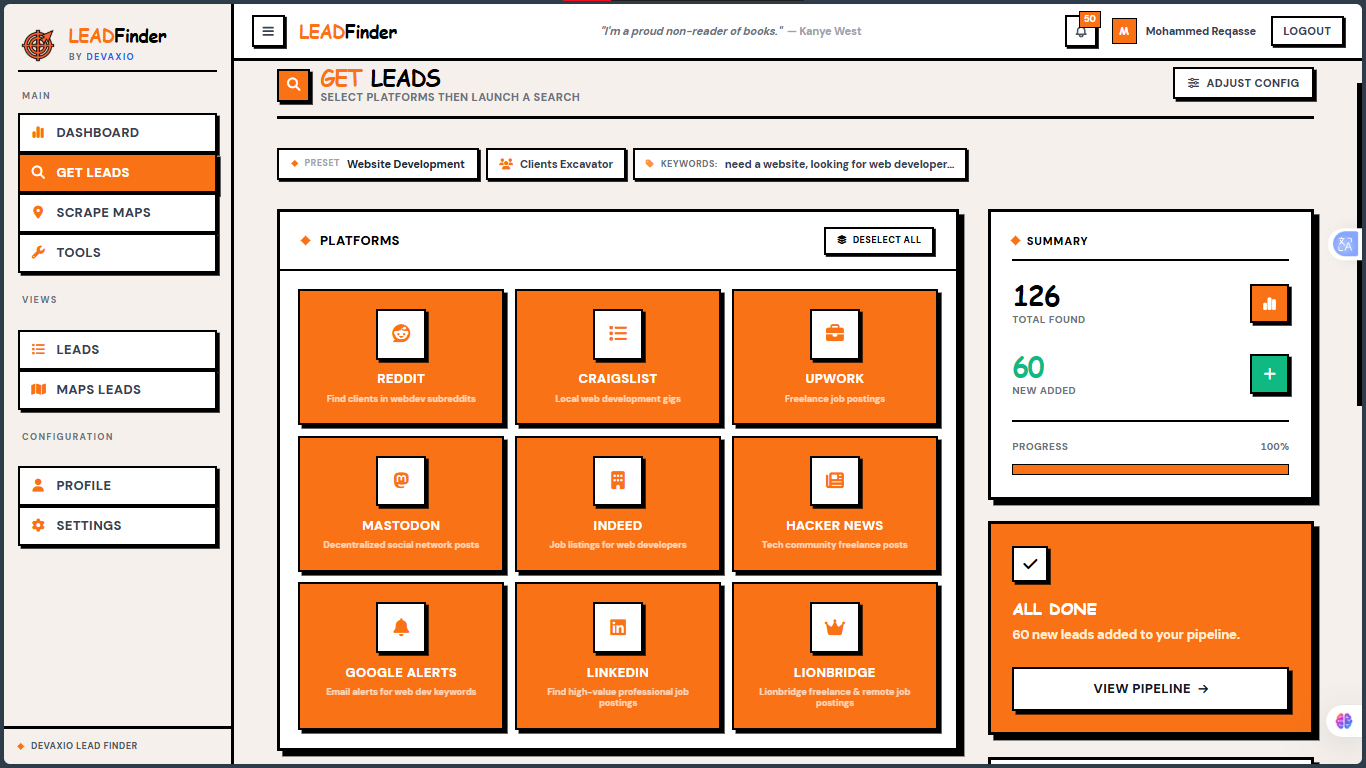The width and height of the screenshot is (1366, 768).
Task: Click the Keywords chip
Action: click(800, 164)
